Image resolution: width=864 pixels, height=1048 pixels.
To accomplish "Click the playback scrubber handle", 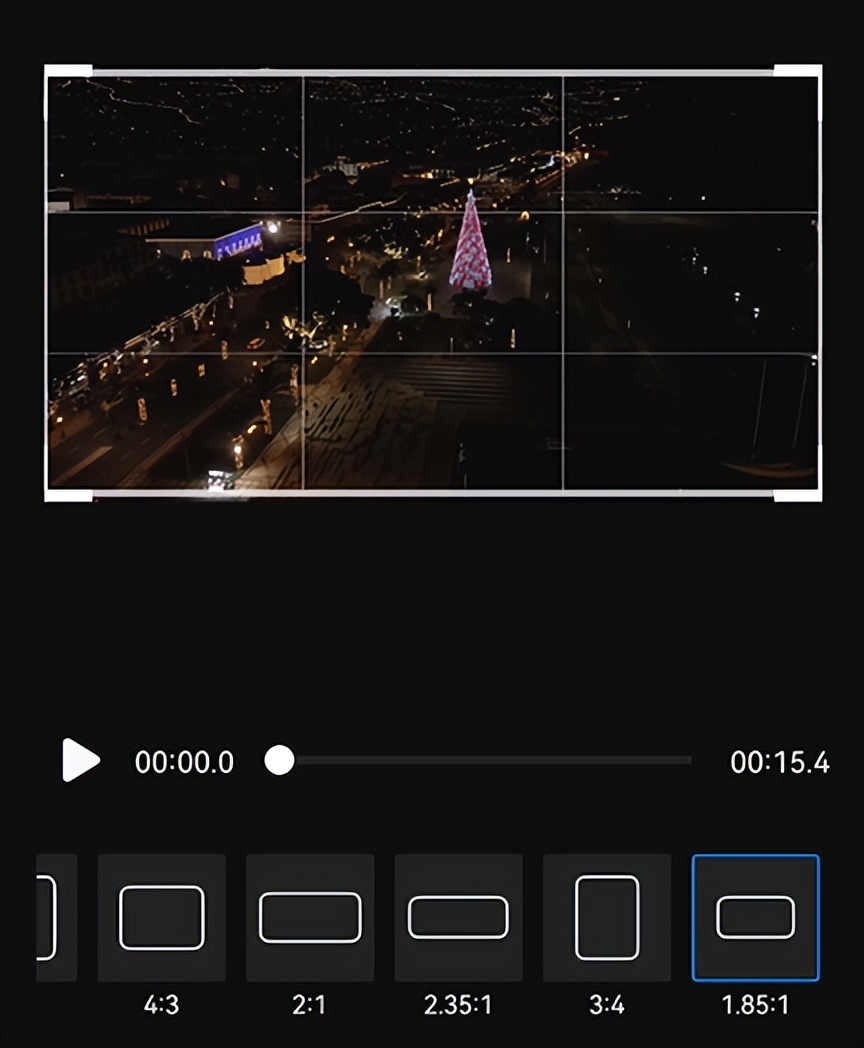I will click(x=279, y=761).
